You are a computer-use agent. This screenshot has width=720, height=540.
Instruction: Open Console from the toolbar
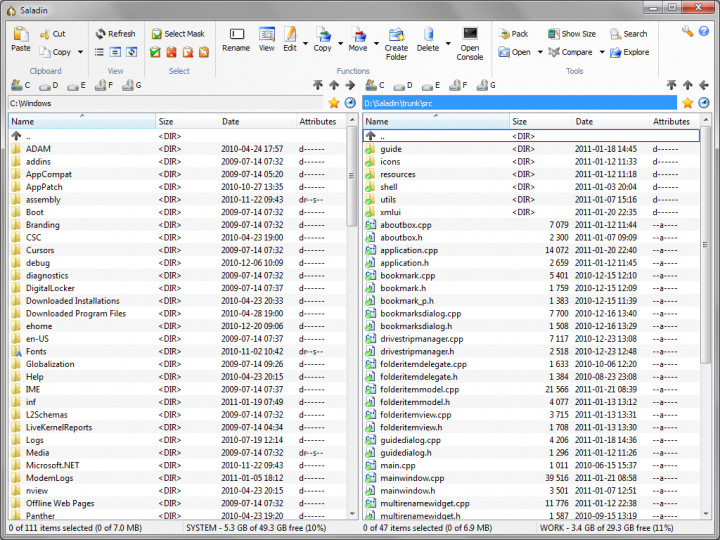pyautogui.click(x=470, y=44)
